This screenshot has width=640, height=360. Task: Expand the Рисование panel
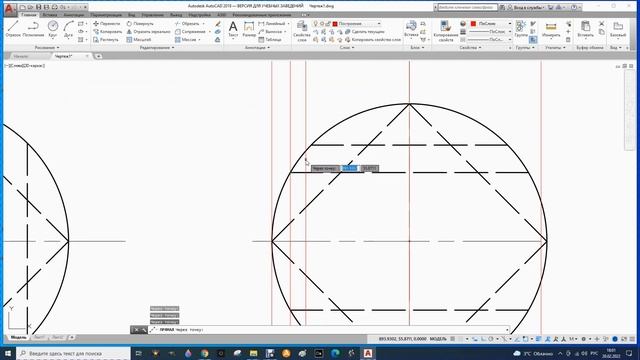(x=47, y=47)
